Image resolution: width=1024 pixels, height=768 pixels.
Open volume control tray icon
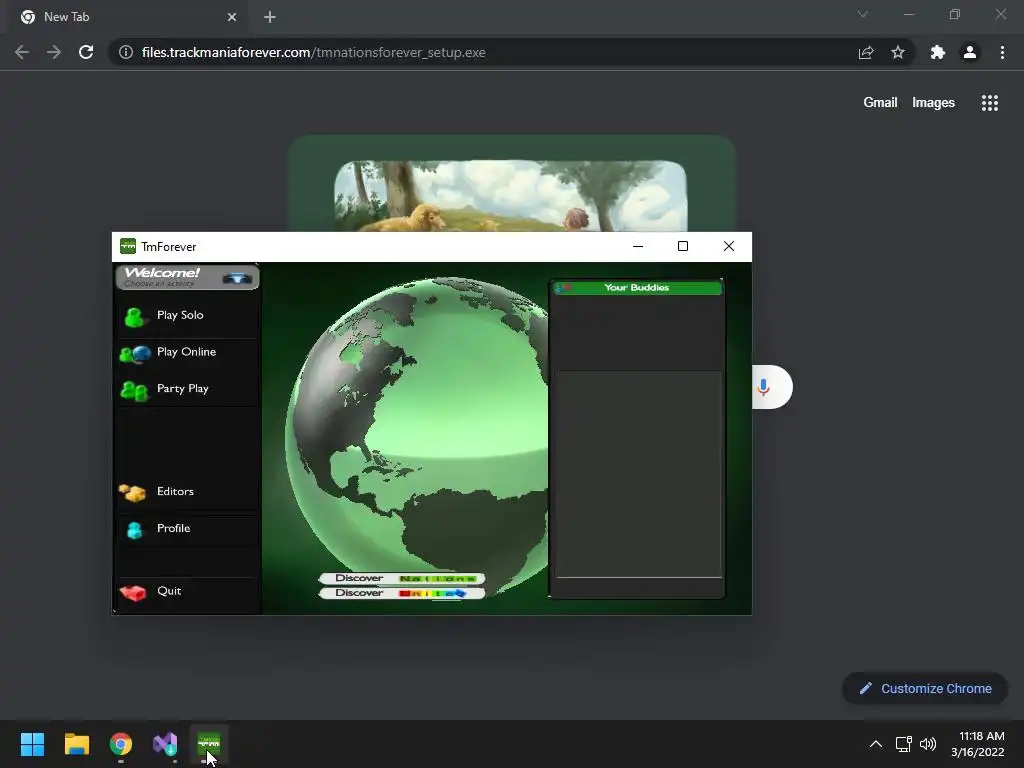pos(928,744)
